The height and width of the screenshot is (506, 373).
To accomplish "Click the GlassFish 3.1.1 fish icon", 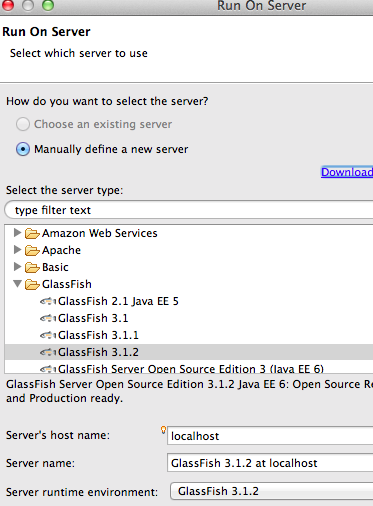I will [x=48, y=335].
